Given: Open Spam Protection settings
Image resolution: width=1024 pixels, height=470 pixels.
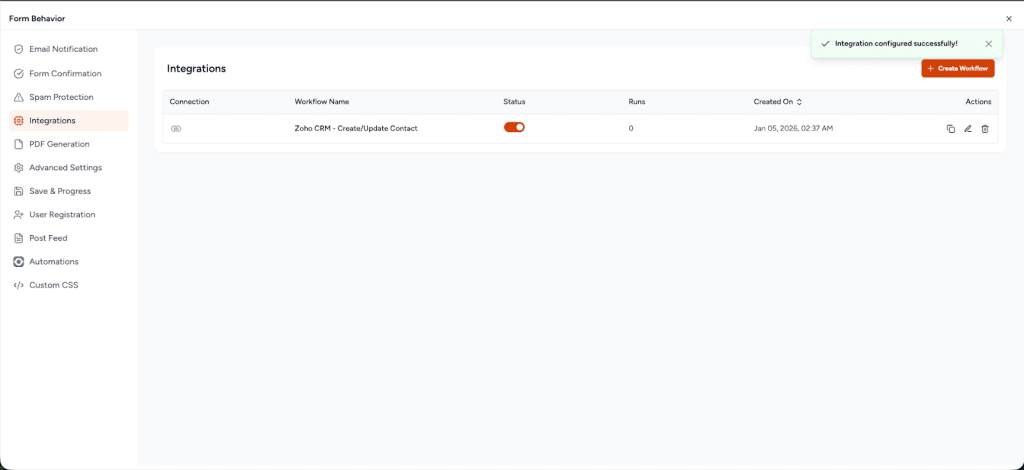Looking at the screenshot, I should pyautogui.click(x=61, y=97).
